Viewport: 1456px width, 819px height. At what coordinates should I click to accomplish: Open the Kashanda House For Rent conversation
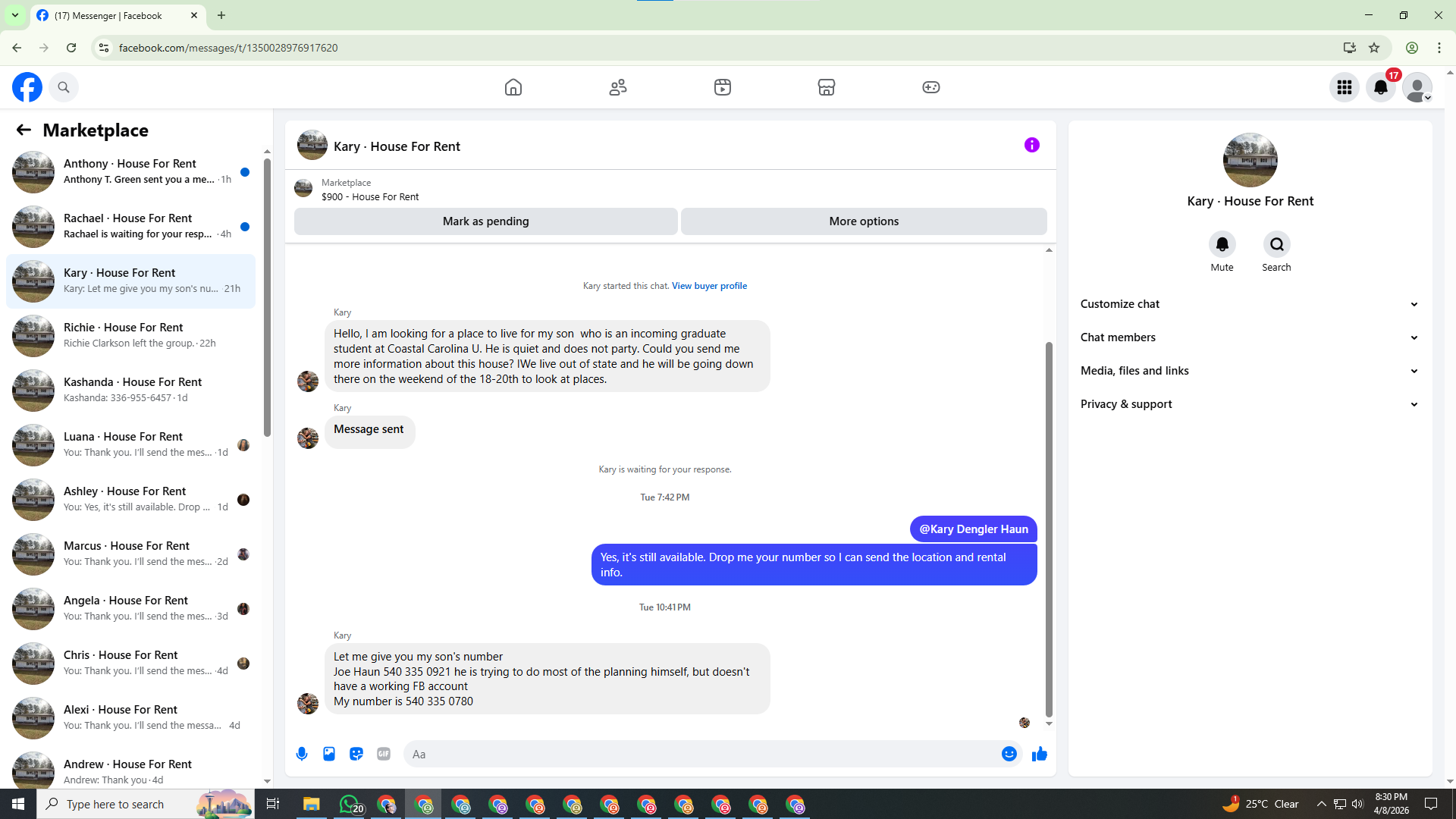(x=130, y=390)
